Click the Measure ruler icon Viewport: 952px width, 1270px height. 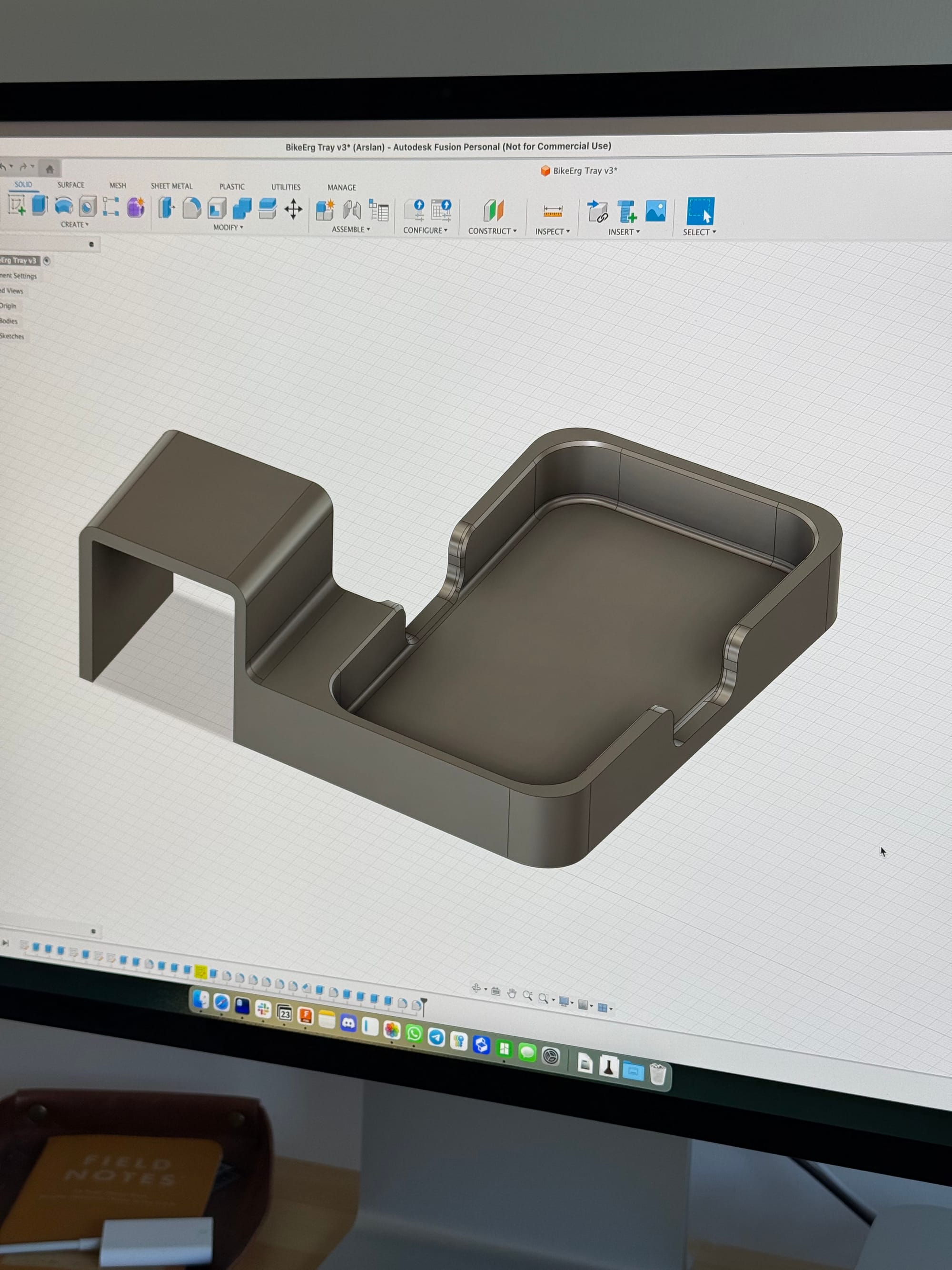[x=553, y=211]
